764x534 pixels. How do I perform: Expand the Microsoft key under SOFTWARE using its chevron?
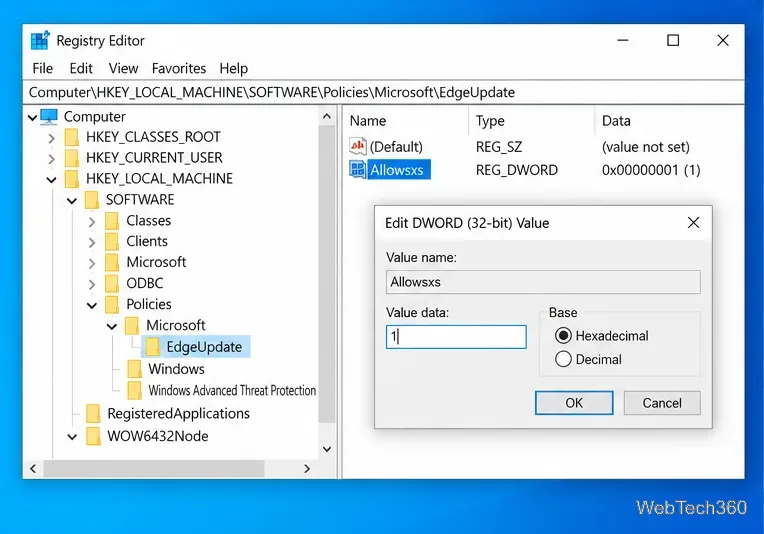point(92,264)
